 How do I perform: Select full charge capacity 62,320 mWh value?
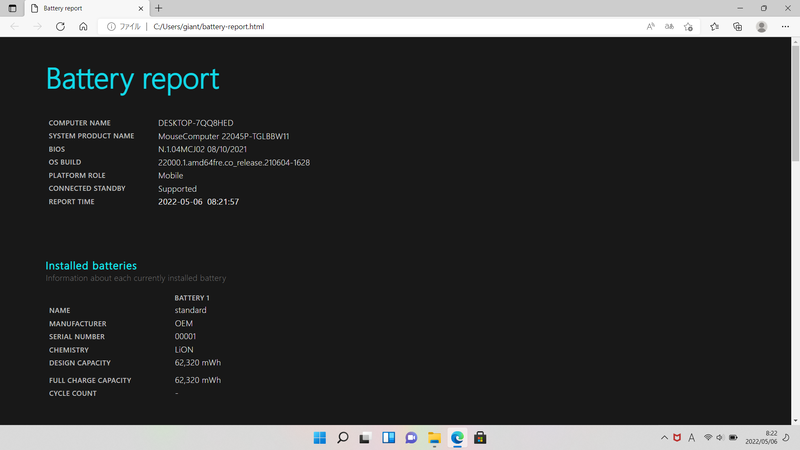pos(197,380)
